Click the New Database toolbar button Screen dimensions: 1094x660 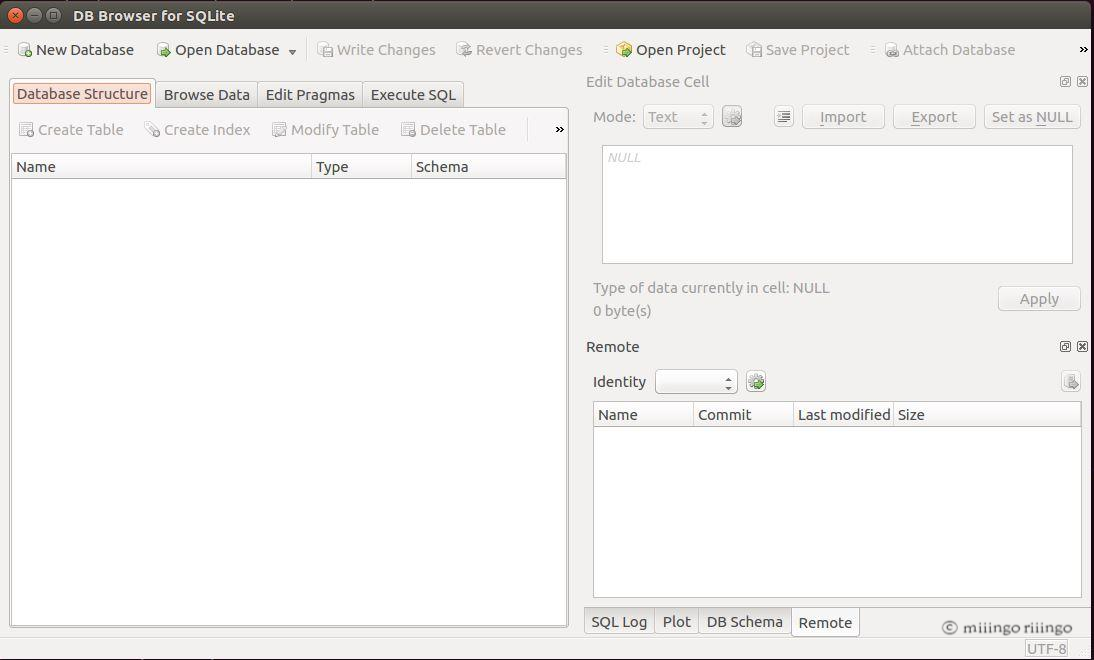pos(75,50)
